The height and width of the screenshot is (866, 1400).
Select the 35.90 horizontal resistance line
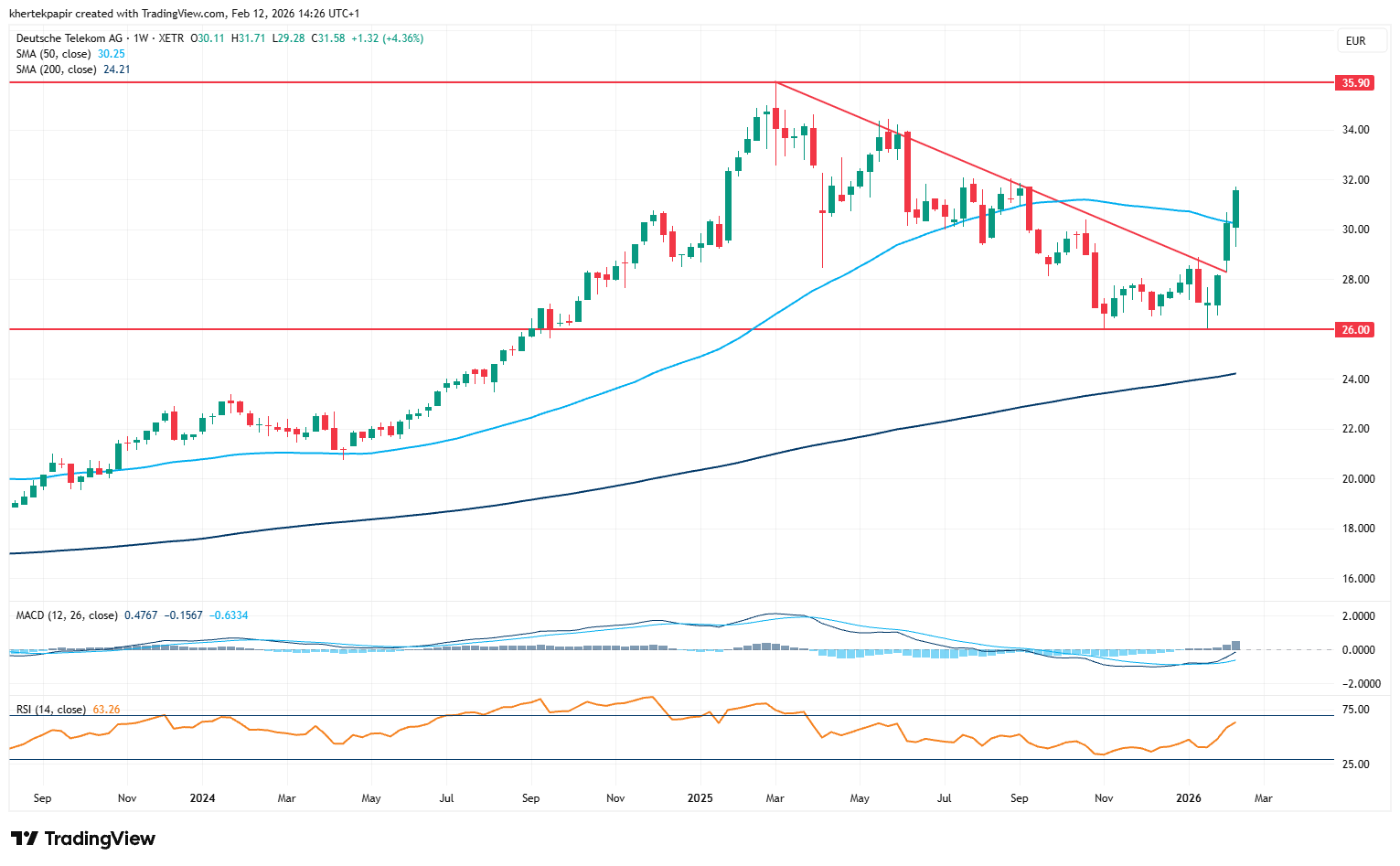366,82
